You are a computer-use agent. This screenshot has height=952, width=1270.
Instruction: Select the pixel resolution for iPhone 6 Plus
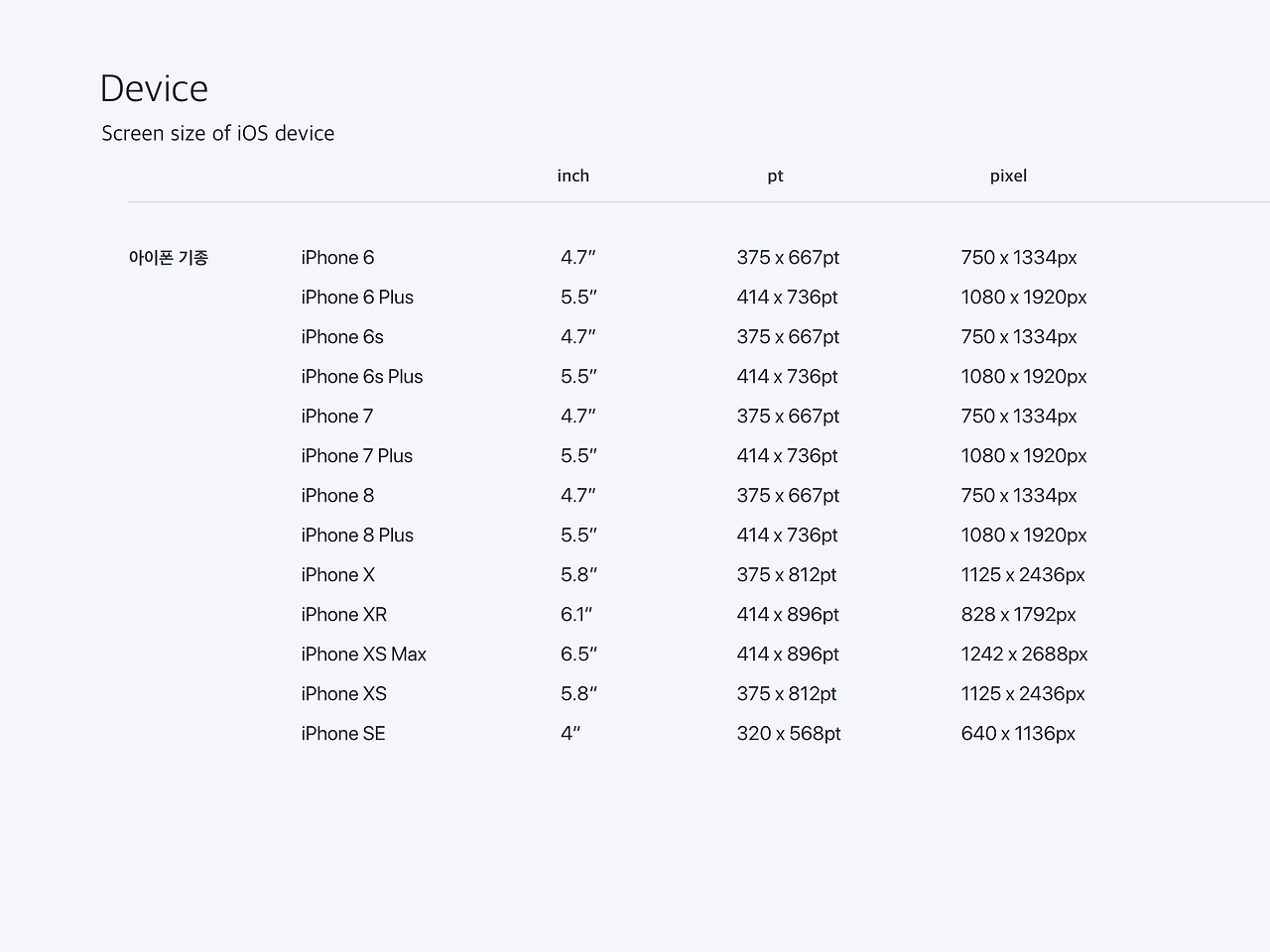coord(1024,297)
